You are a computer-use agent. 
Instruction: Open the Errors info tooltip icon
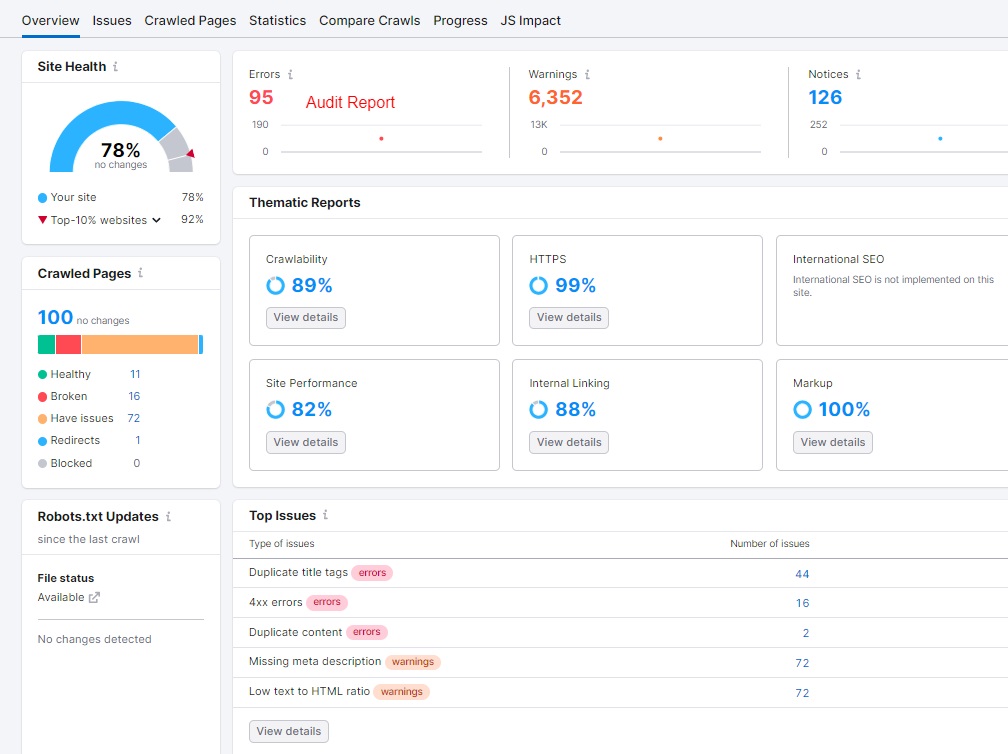point(293,74)
